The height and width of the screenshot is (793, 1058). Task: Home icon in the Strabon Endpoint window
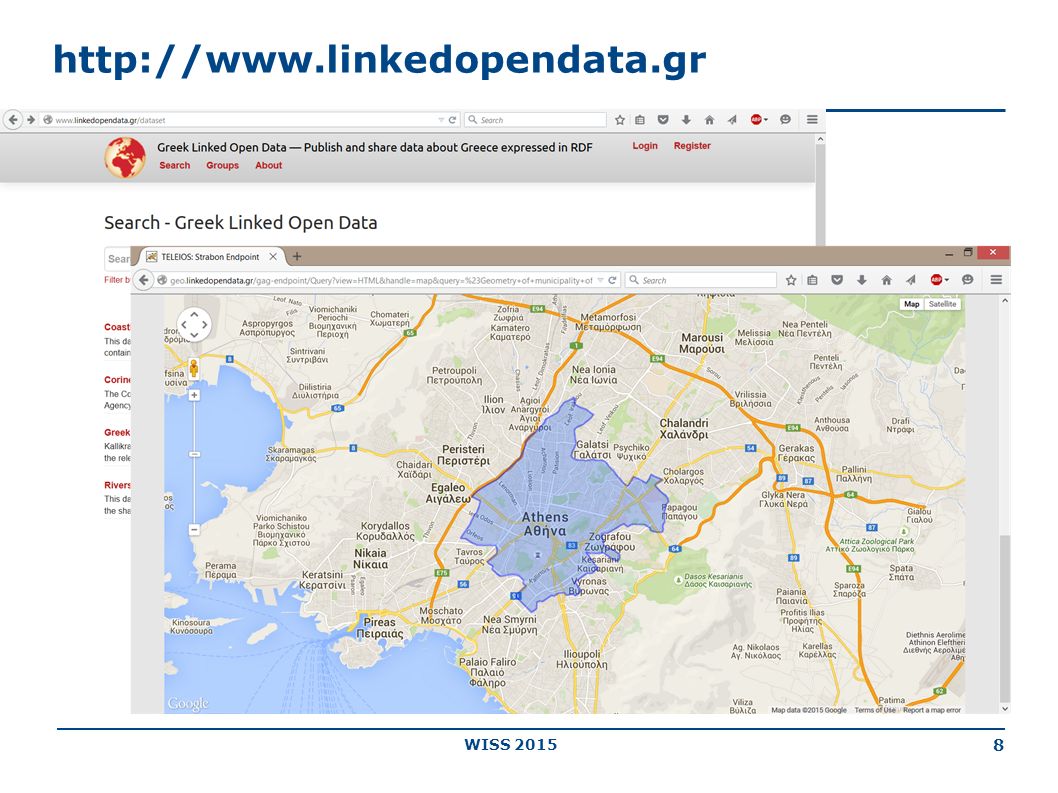pyautogui.click(x=887, y=280)
